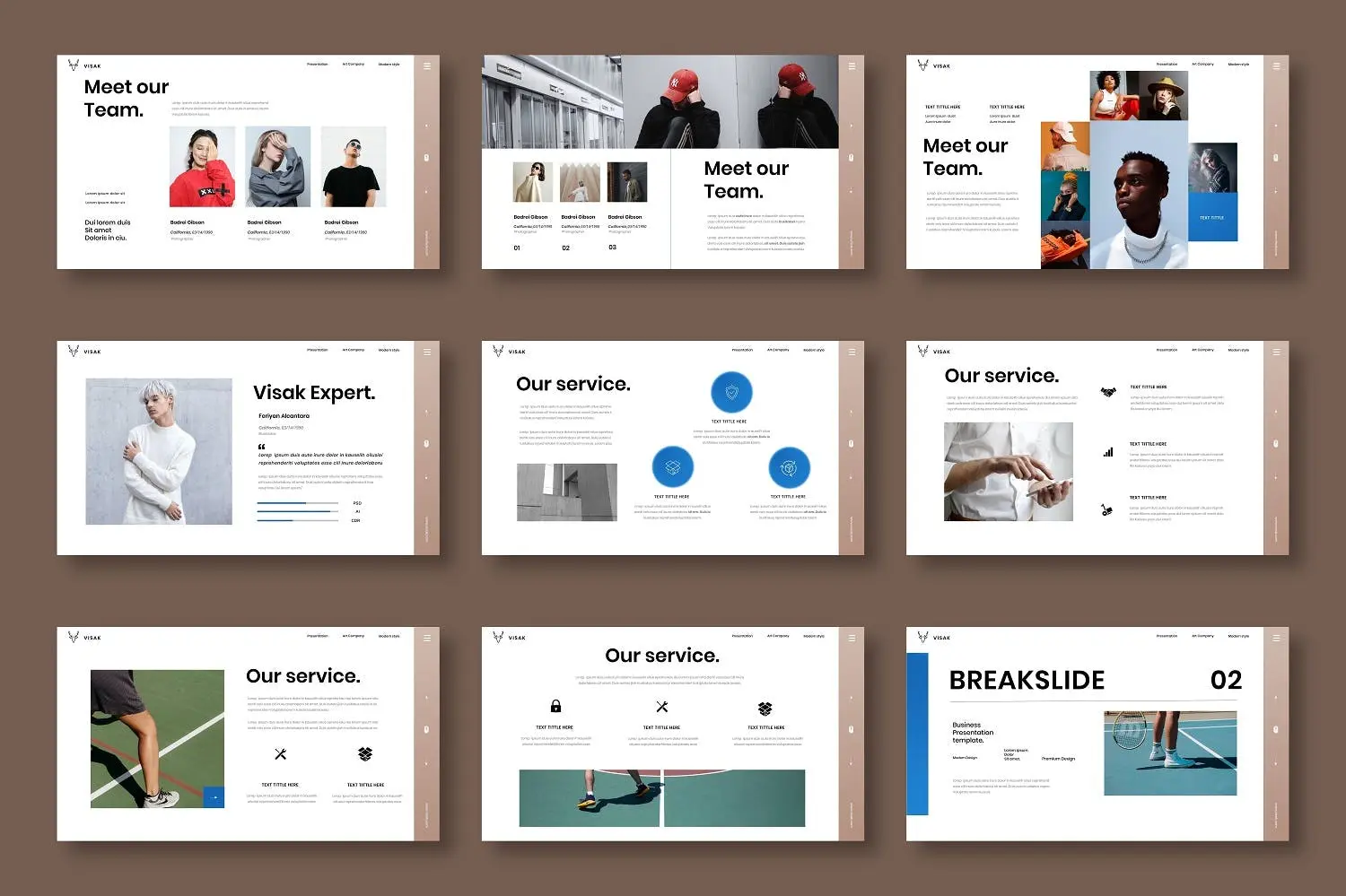Click the Visak Expert. heading
The image size is (1346, 896).
[314, 393]
